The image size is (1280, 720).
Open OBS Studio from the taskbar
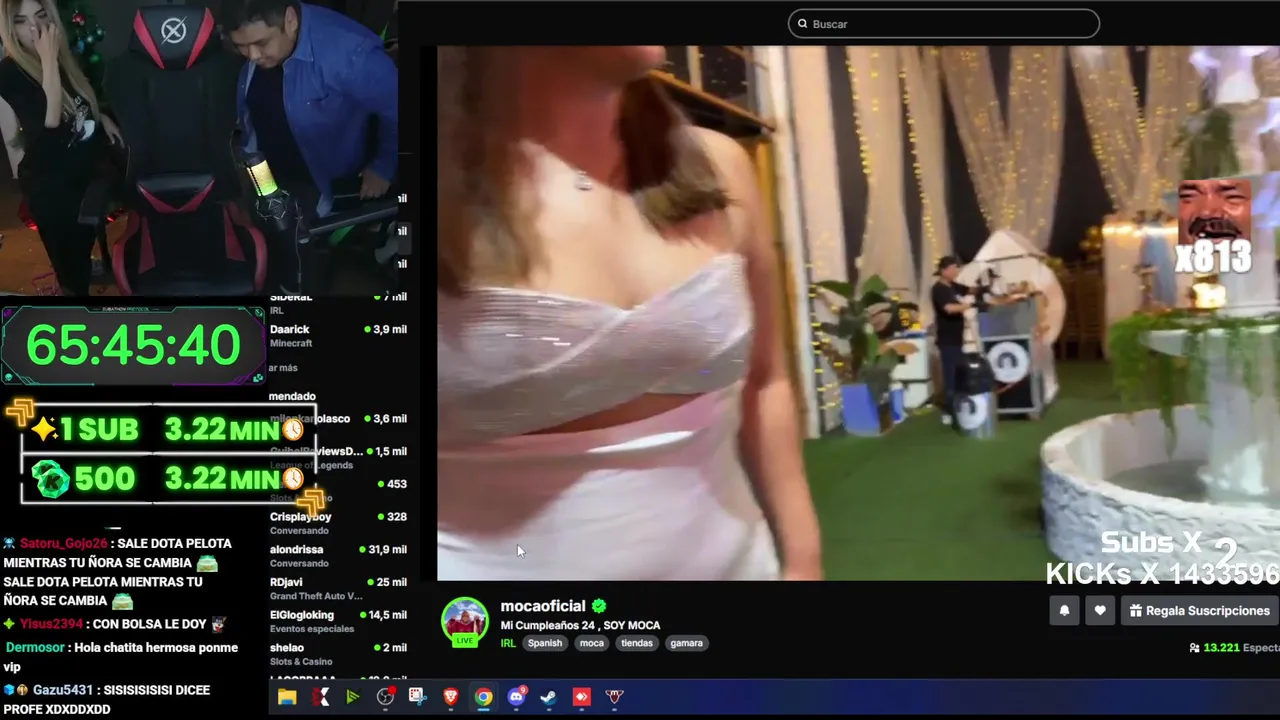386,697
